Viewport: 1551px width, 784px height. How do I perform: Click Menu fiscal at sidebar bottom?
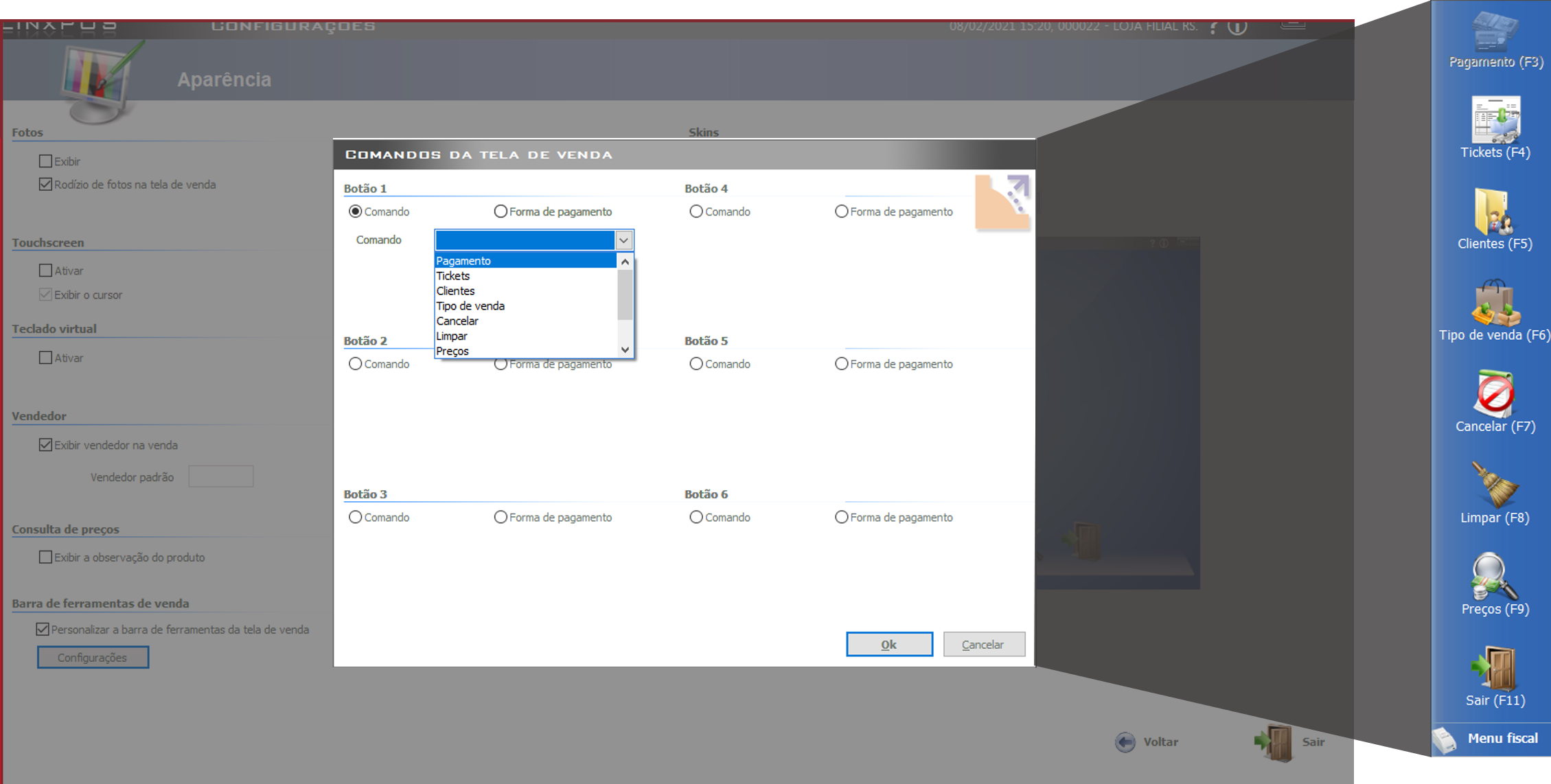click(1501, 738)
